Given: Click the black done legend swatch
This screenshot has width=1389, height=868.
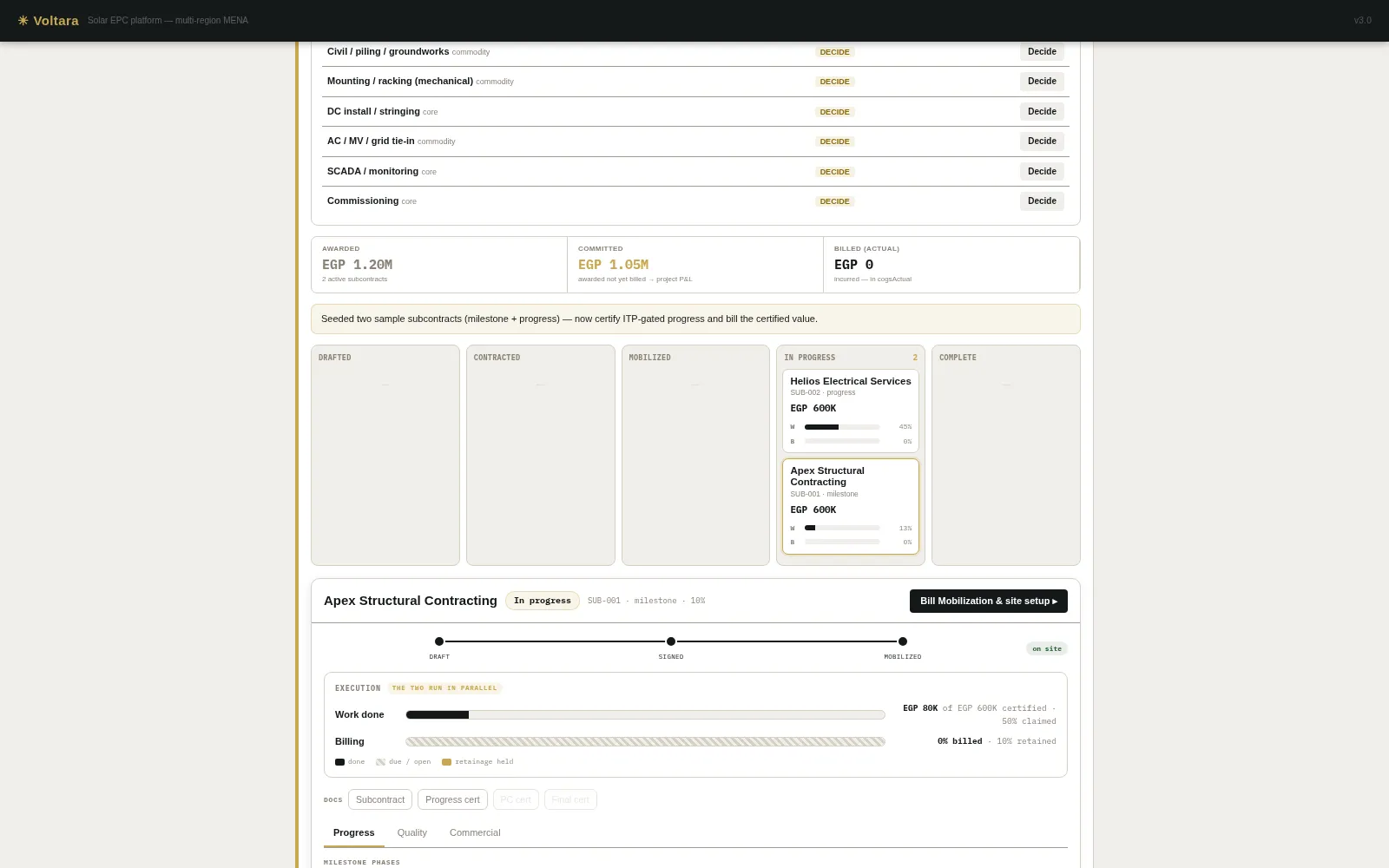Looking at the screenshot, I should (339, 762).
